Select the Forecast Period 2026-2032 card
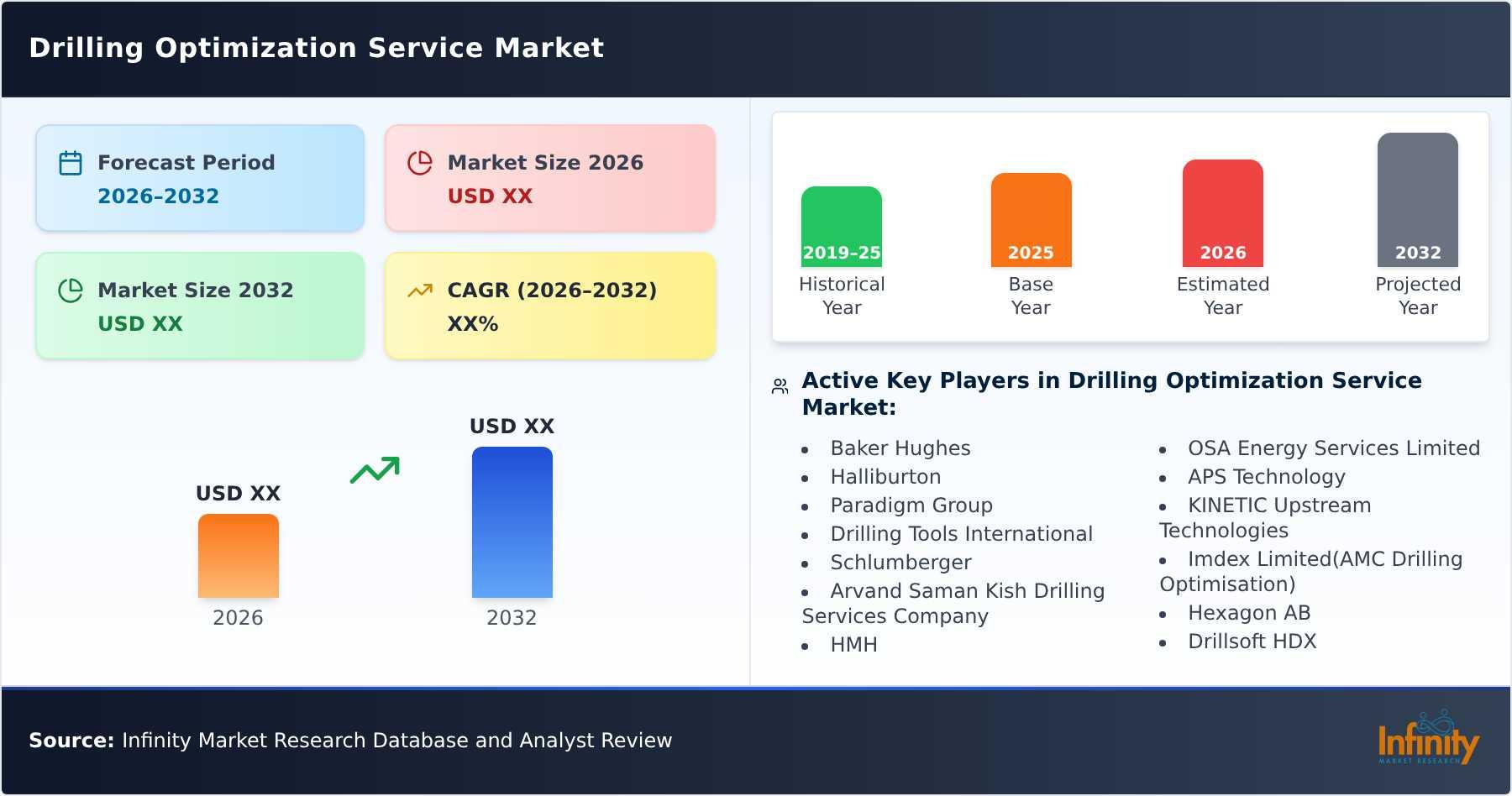This screenshot has width=1512, height=796. click(200, 178)
